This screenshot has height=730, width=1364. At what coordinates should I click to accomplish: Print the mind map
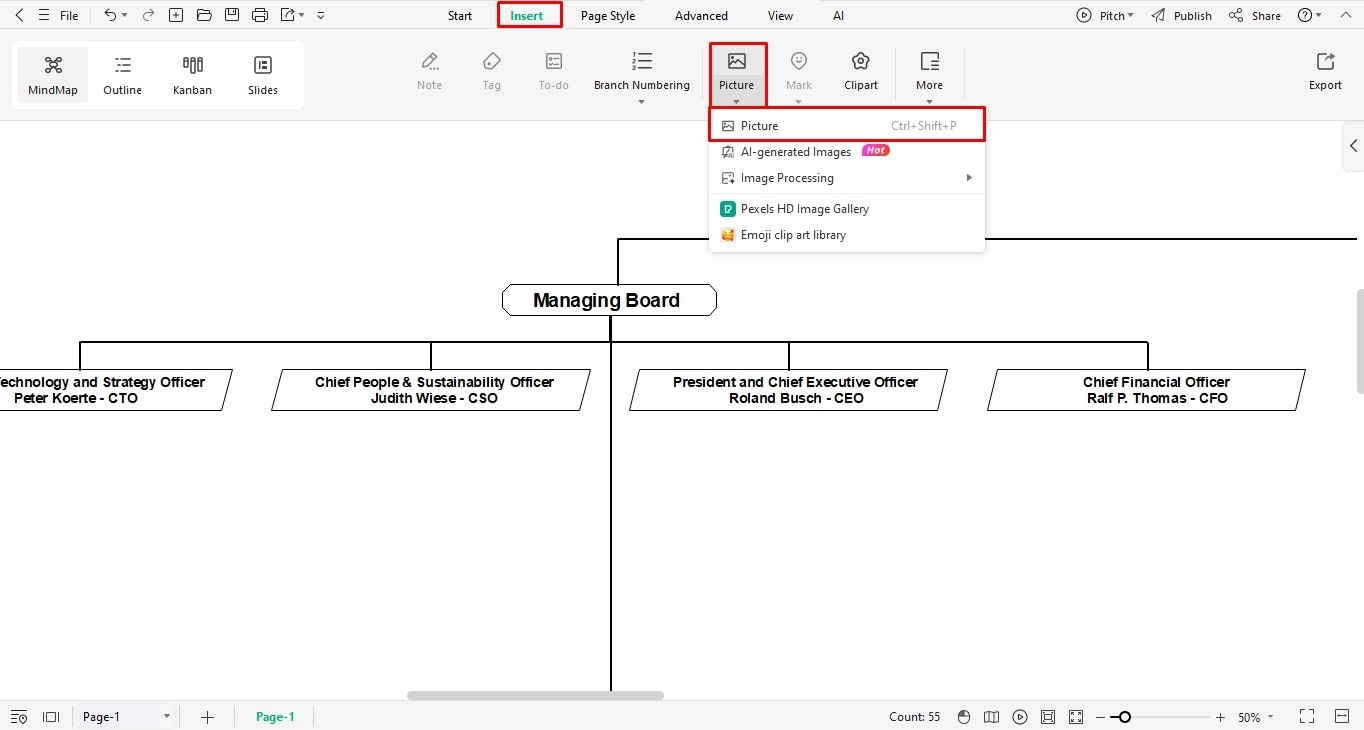[x=260, y=15]
